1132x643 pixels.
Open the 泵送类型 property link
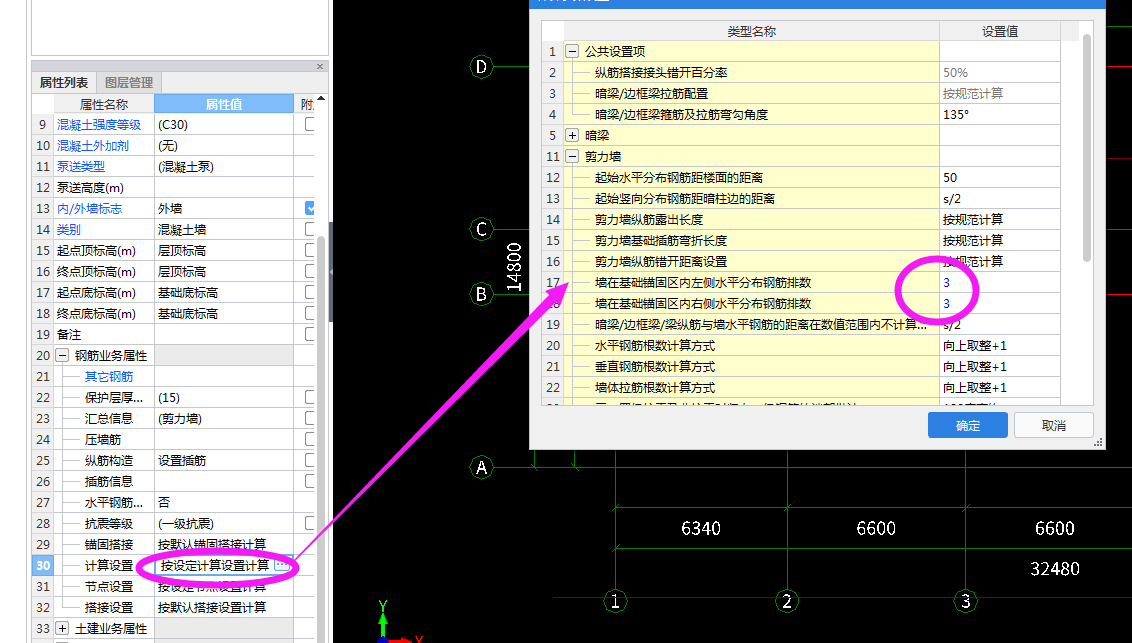(x=81, y=167)
